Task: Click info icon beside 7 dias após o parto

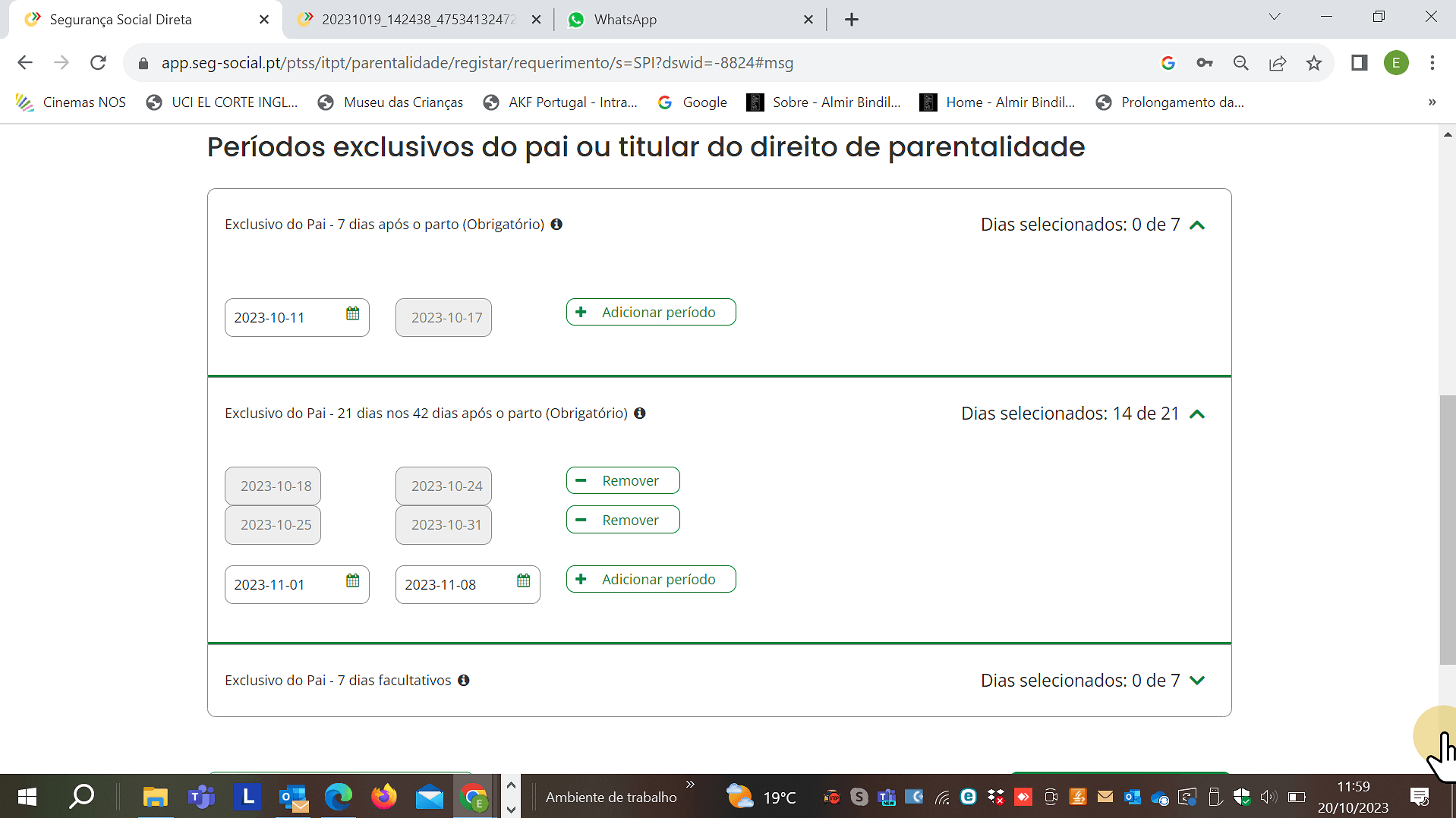Action: [556, 225]
